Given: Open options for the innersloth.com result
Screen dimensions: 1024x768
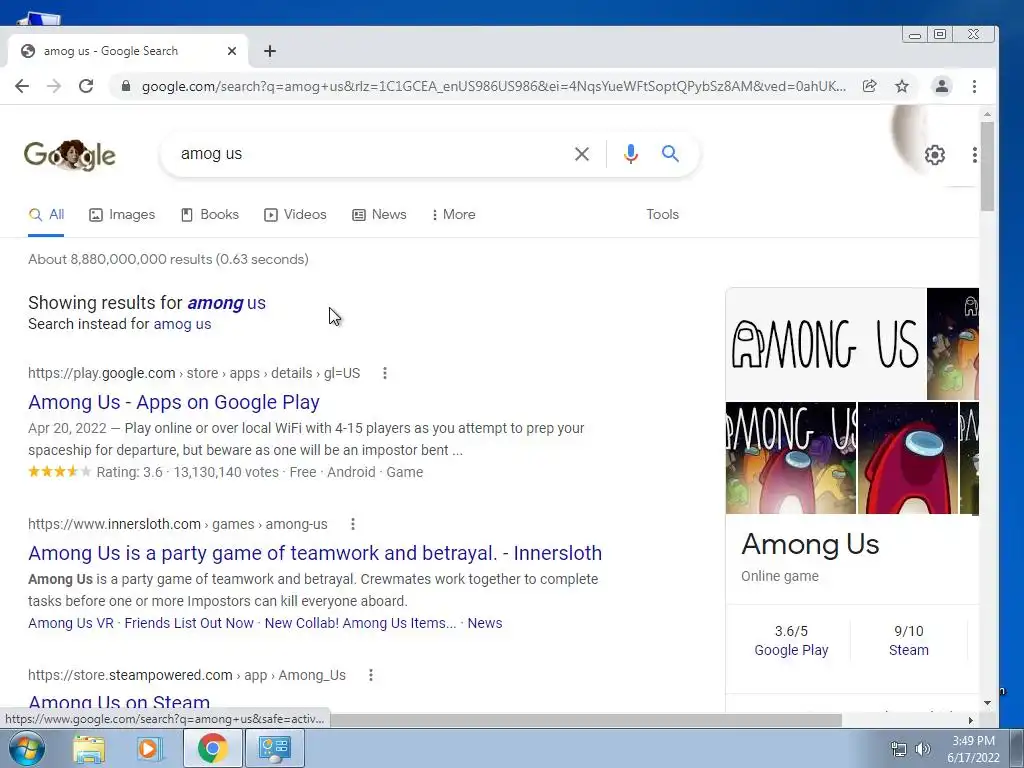Looking at the screenshot, I should click(x=353, y=524).
